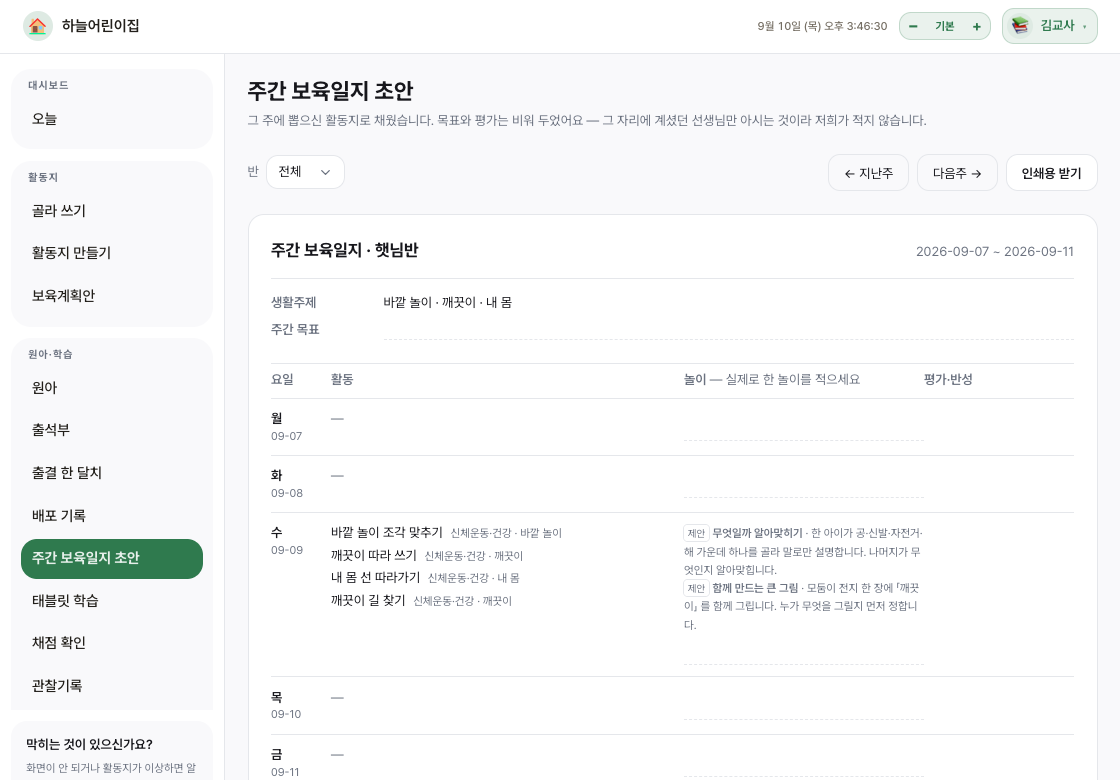Click 깨끗이 따라 쓰기 activity
Viewport: 1120px width, 780px height.
(374, 556)
